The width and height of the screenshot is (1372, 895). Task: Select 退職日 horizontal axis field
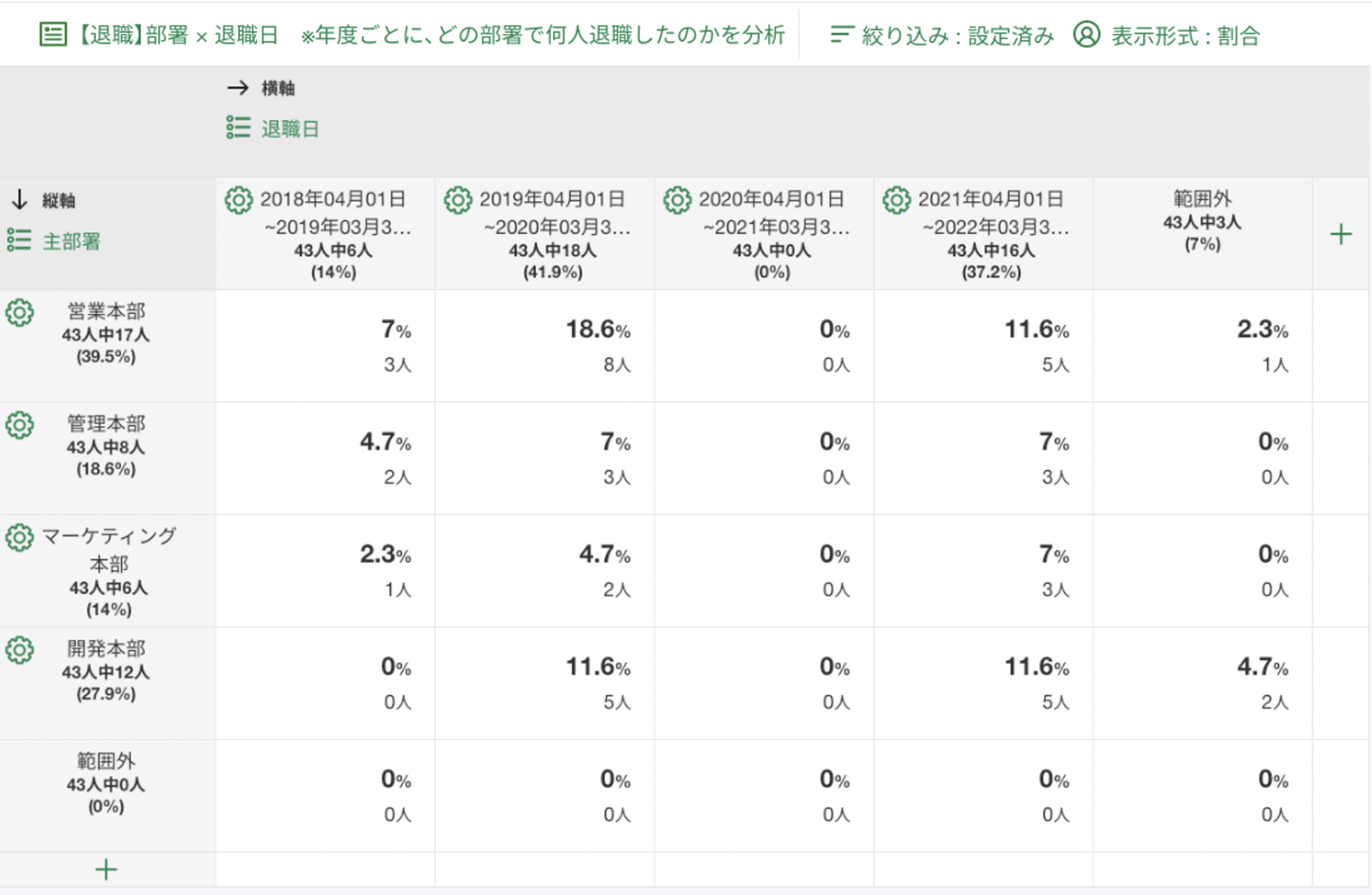(x=289, y=129)
